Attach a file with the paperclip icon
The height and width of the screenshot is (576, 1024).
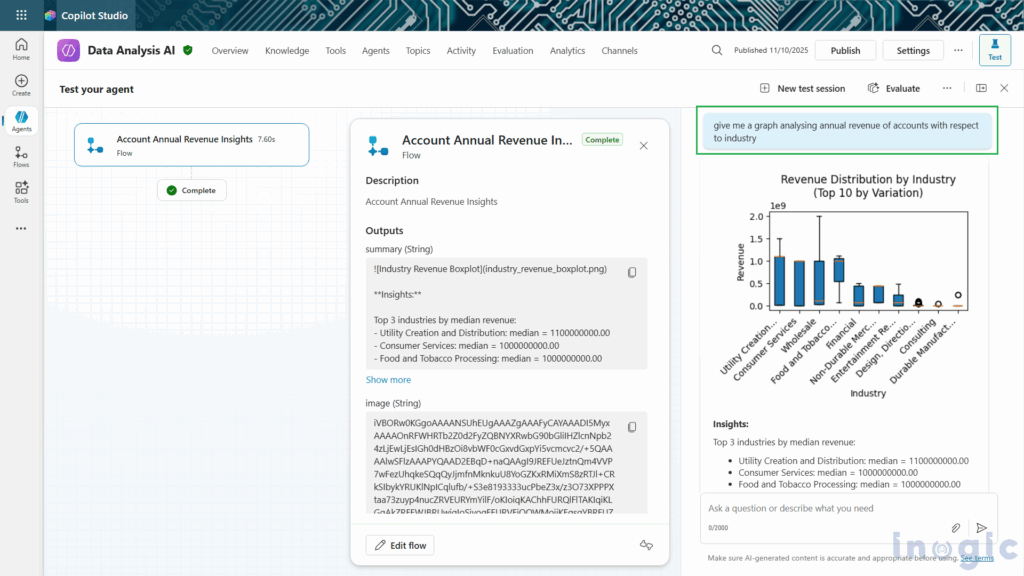[x=956, y=526]
